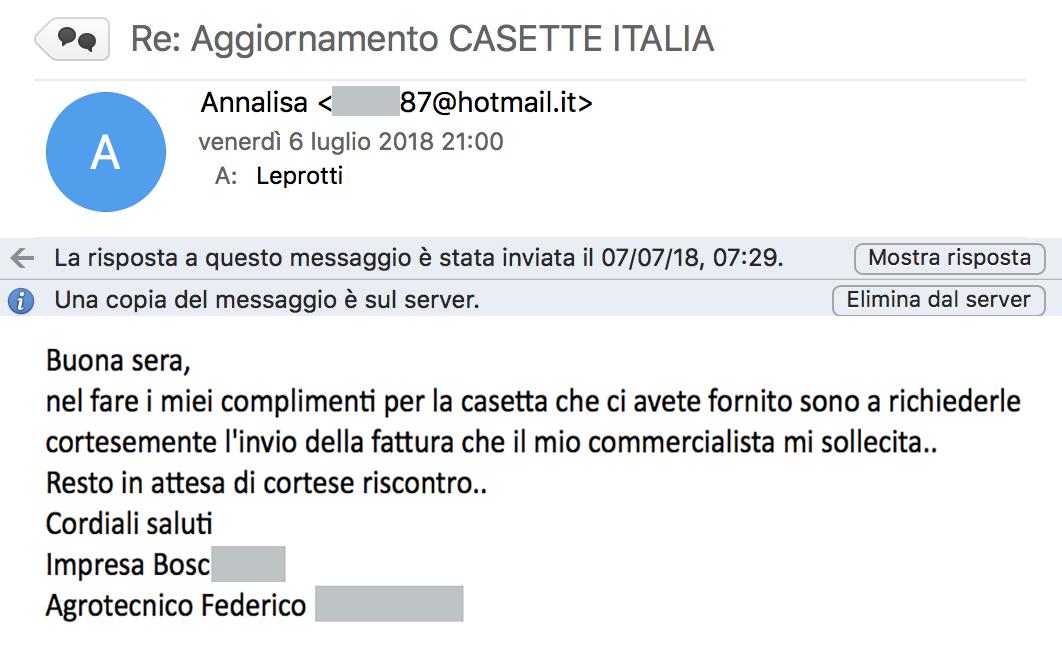Click the first body line about complimenti

[x=533, y=402]
